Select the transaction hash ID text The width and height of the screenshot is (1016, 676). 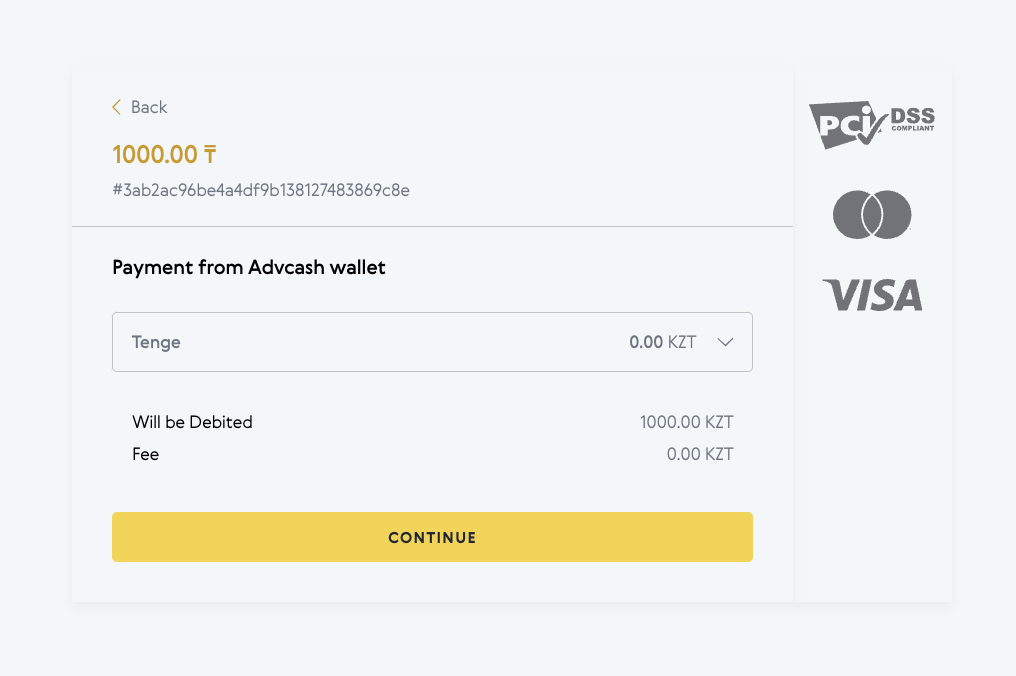pyautogui.click(x=261, y=190)
